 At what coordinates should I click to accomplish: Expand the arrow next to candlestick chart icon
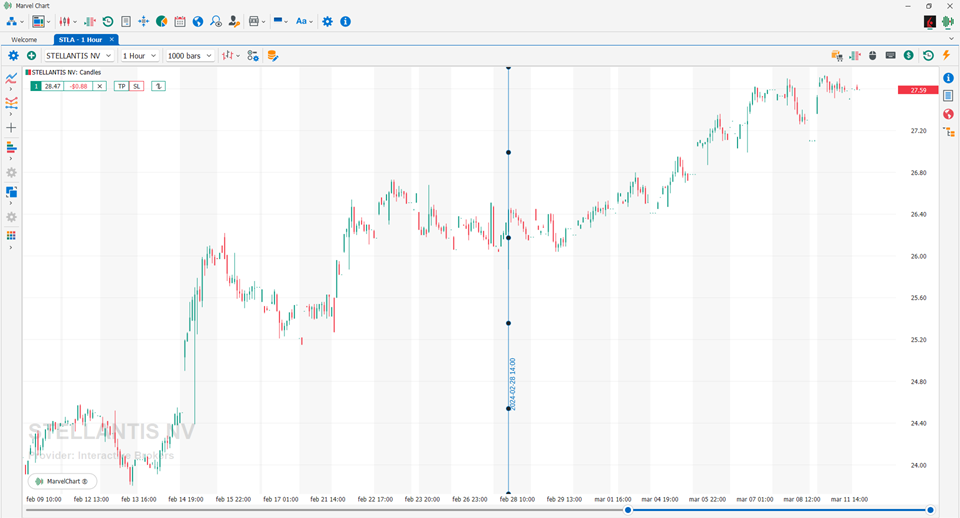coord(75,21)
